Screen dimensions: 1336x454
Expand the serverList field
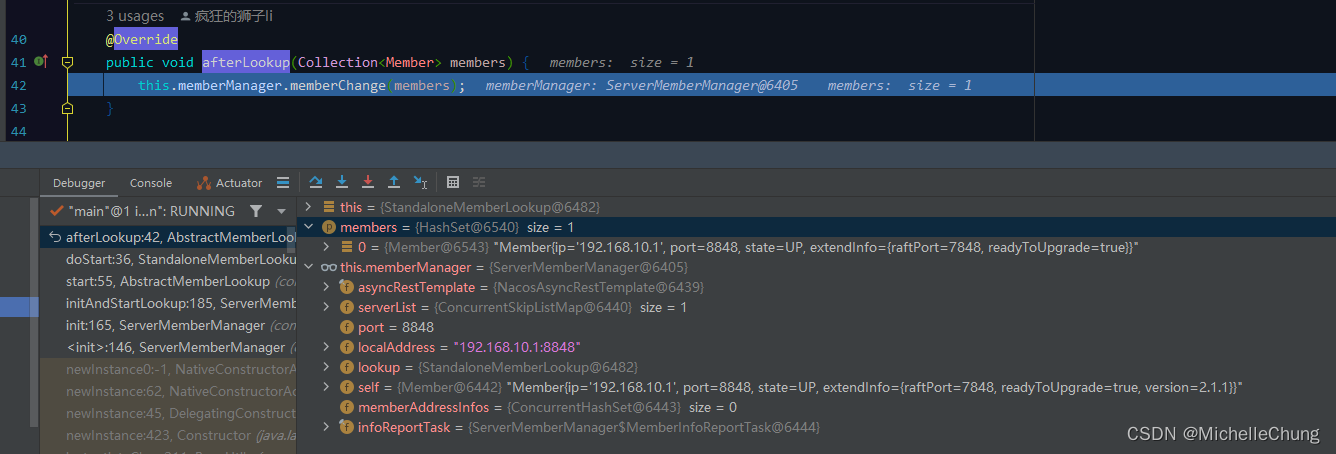click(327, 307)
